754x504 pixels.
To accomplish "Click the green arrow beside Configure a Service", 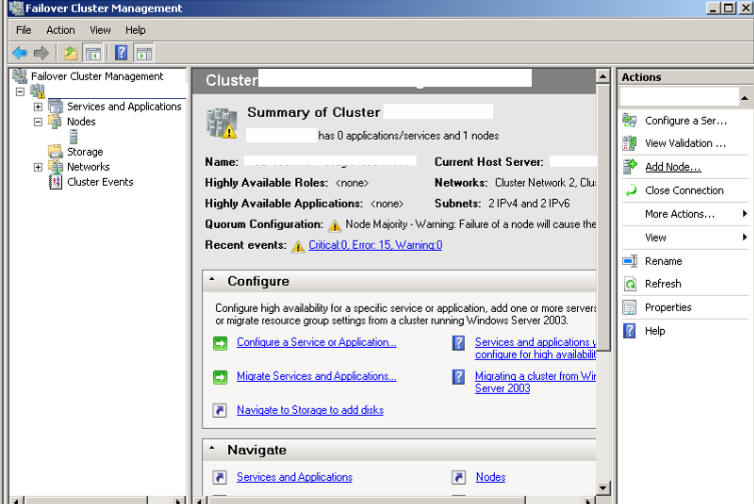I will coord(220,343).
